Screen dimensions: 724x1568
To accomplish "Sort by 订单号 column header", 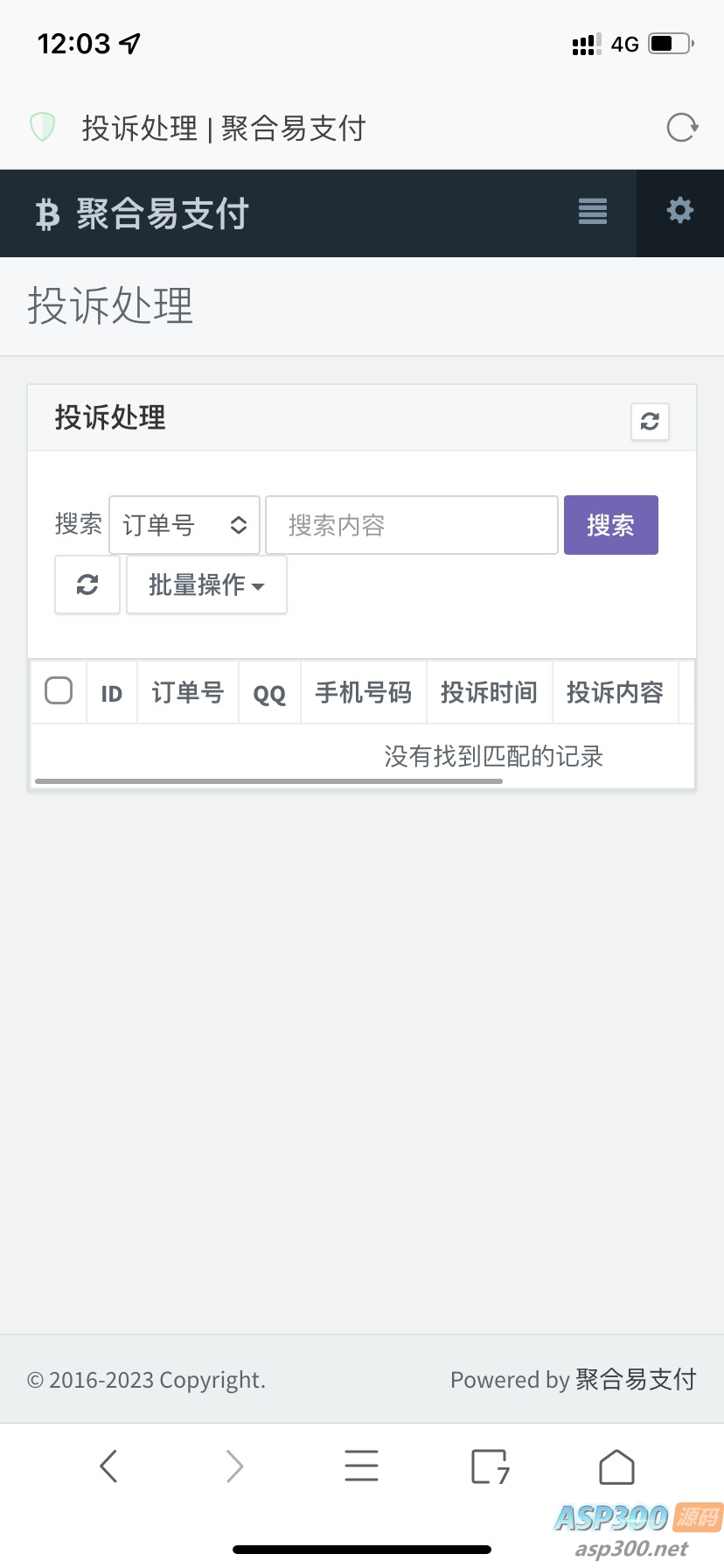I will 187,693.
